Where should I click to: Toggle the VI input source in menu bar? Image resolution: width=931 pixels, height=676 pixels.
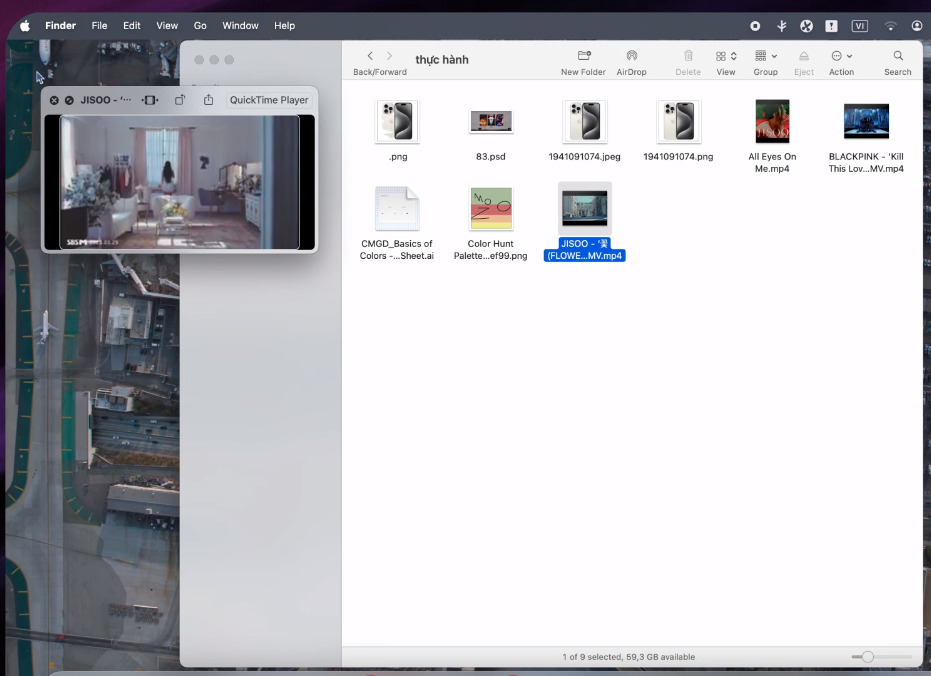point(859,26)
